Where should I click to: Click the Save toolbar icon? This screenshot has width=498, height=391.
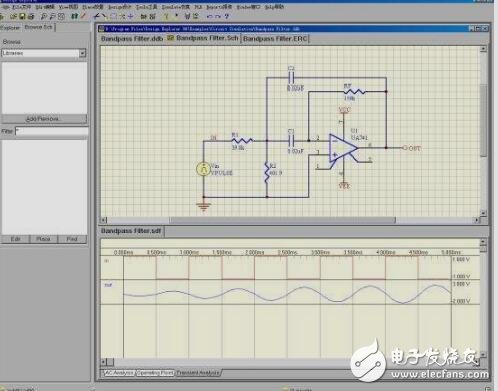point(22,16)
